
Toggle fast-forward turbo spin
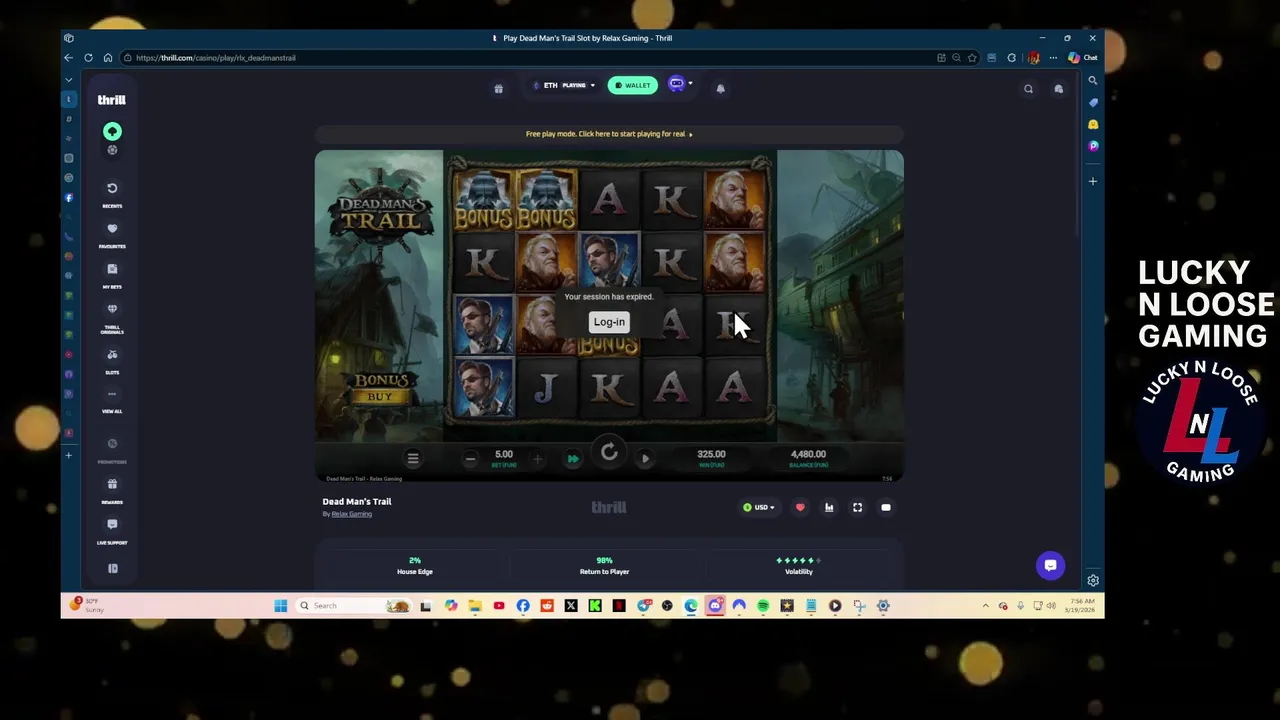(573, 459)
